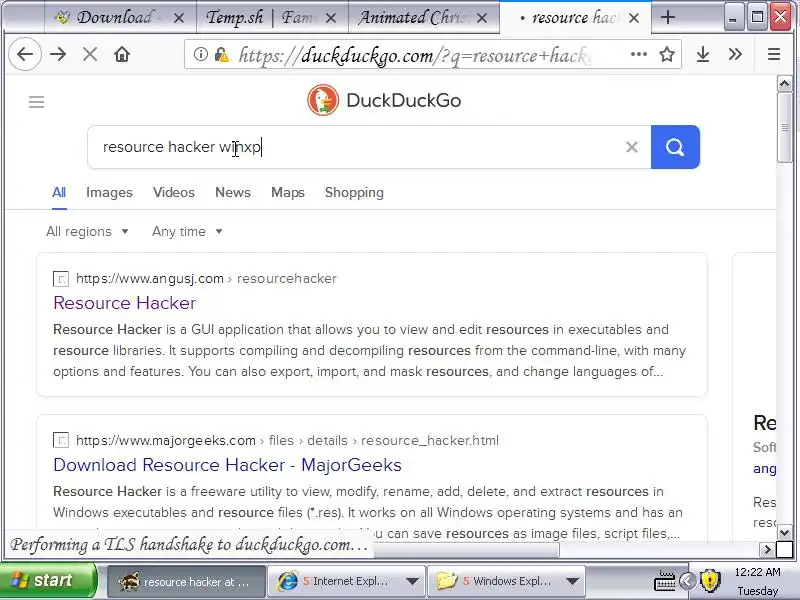Click majorgeeks.com result favicon
The image size is (800, 600).
[61, 440]
